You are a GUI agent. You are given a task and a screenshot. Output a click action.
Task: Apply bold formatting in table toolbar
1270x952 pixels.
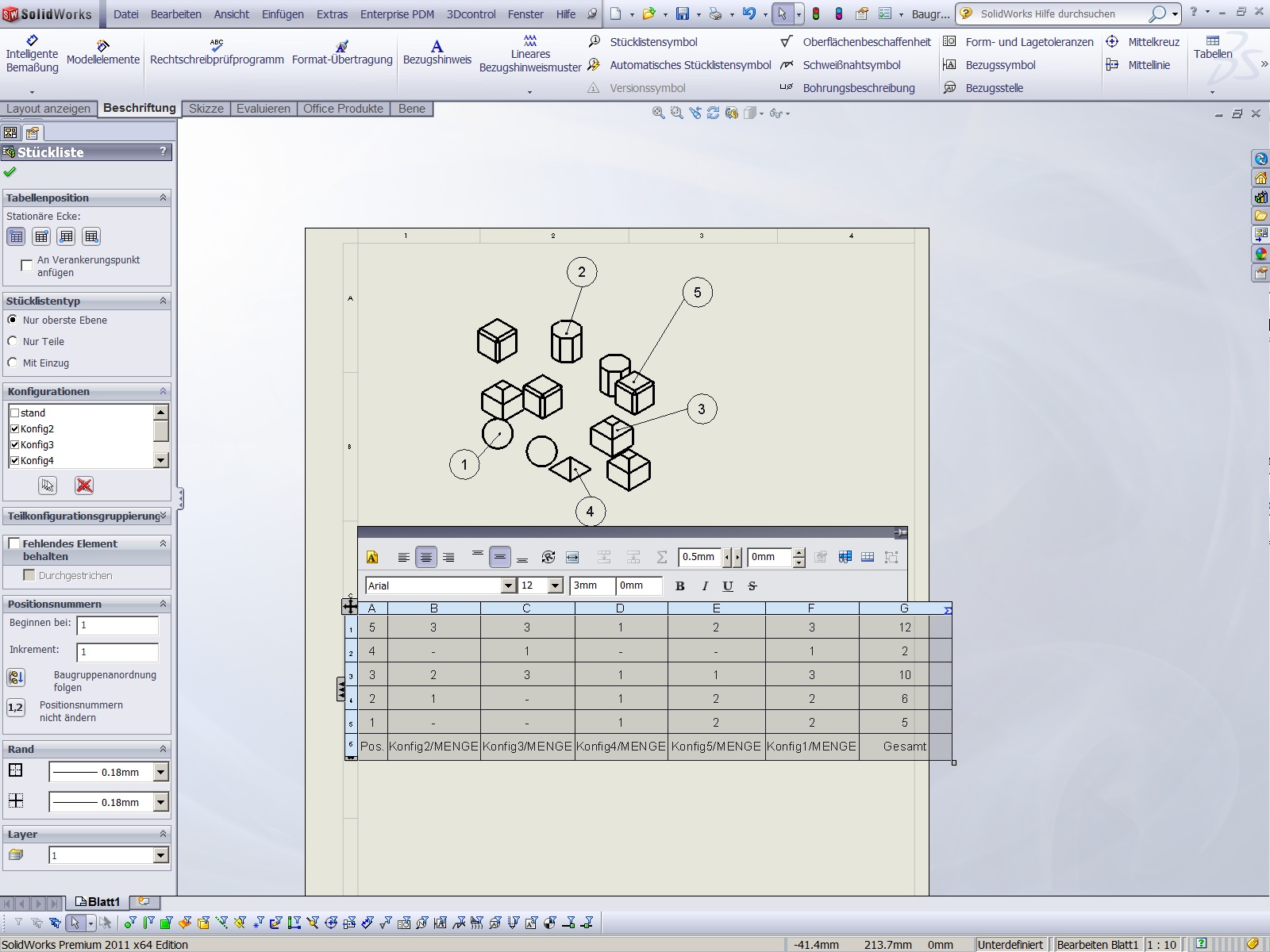[679, 586]
